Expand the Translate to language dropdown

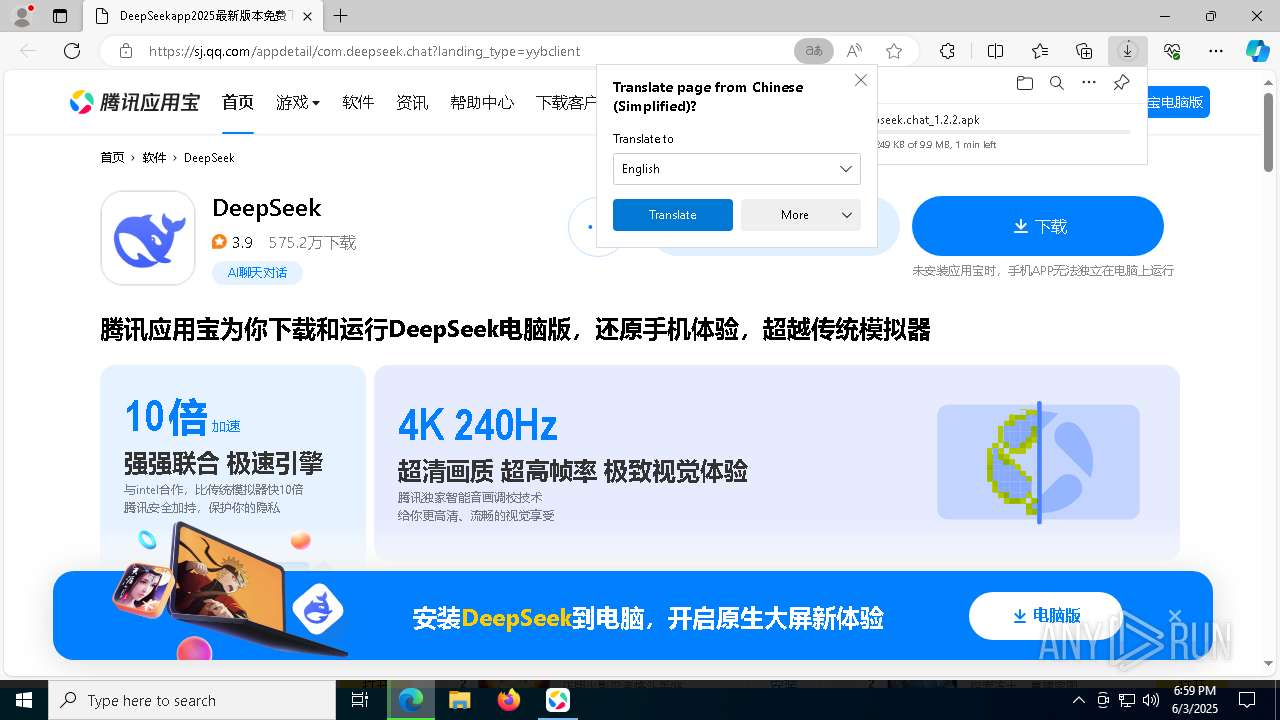[737, 169]
